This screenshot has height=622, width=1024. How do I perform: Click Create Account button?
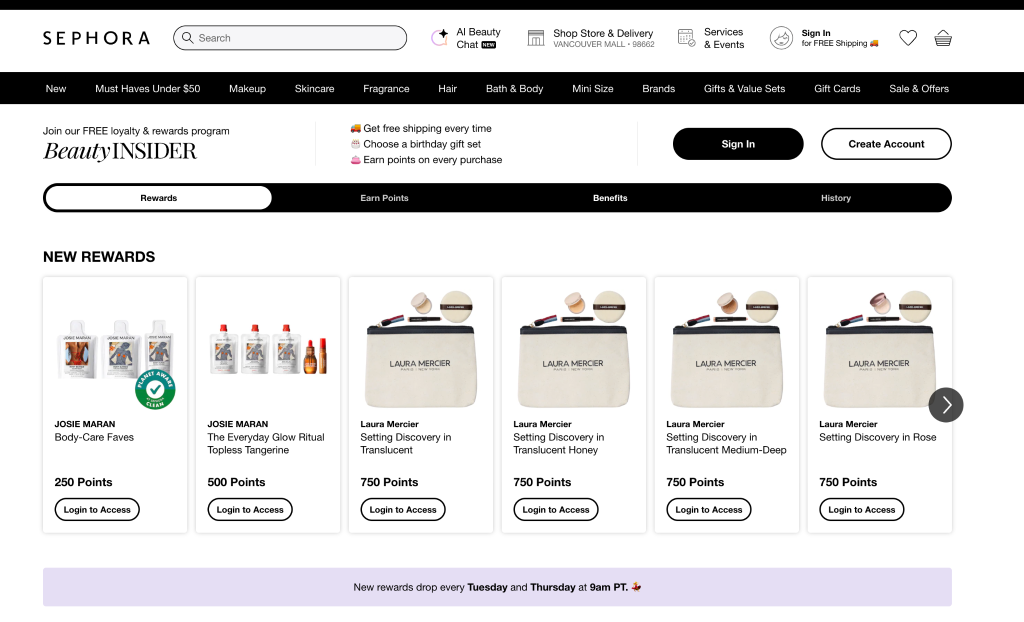coord(886,144)
